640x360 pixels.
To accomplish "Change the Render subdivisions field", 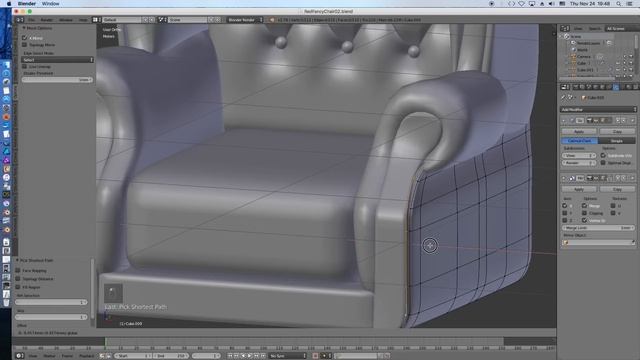I will [x=579, y=163].
